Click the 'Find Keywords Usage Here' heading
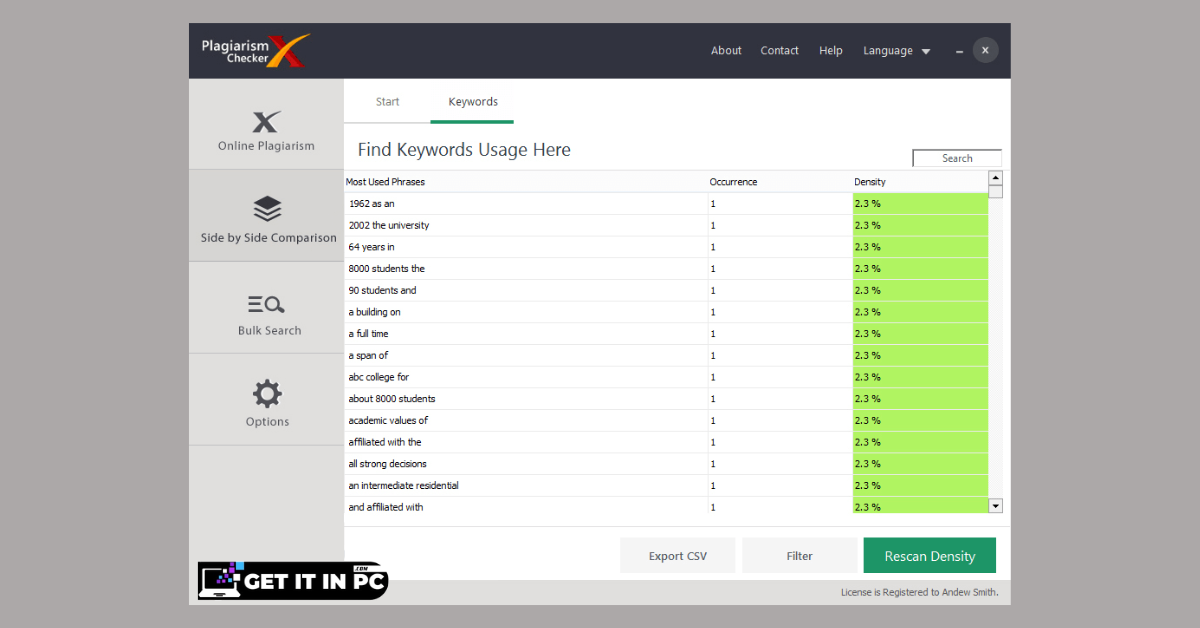This screenshot has width=1200, height=628. point(464,150)
